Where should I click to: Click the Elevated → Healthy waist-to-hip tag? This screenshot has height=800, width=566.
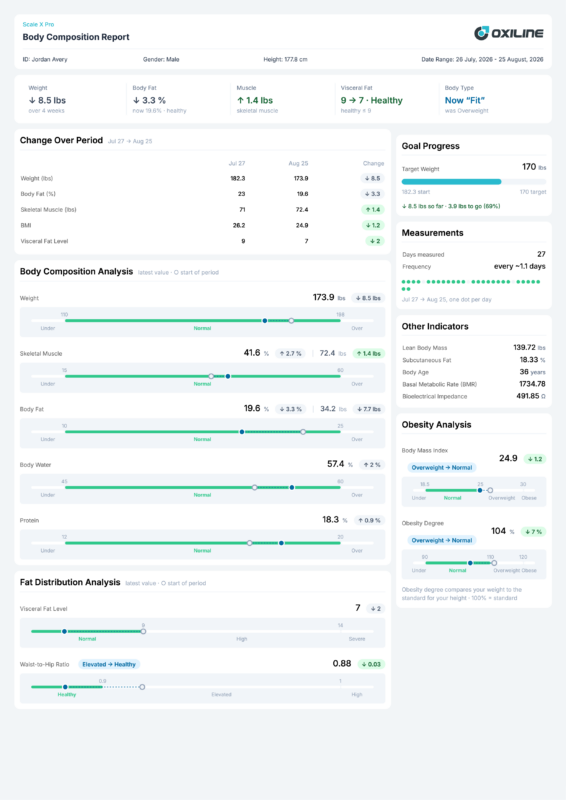(109, 664)
